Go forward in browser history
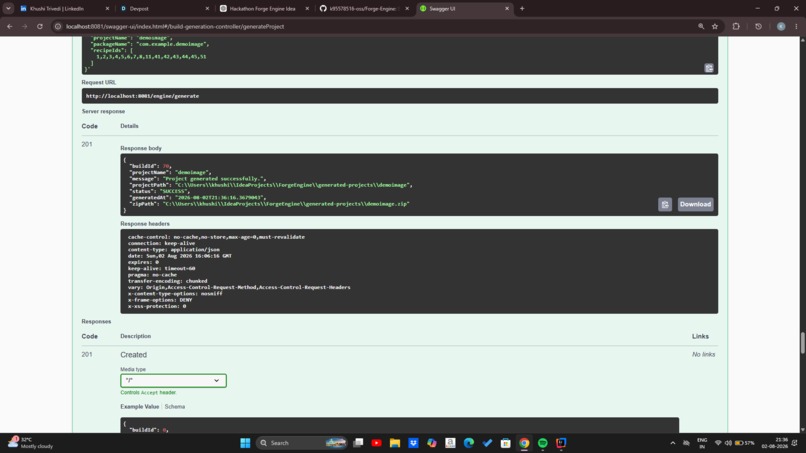The width and height of the screenshot is (806, 453). [x=25, y=26]
